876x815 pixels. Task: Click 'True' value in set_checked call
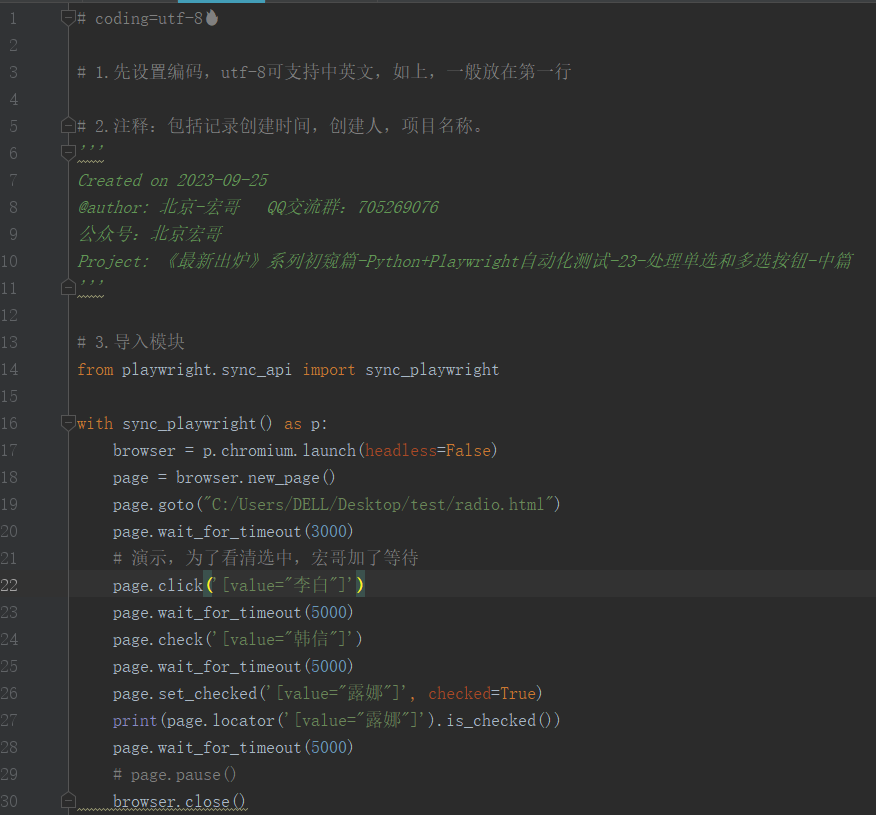(518, 693)
